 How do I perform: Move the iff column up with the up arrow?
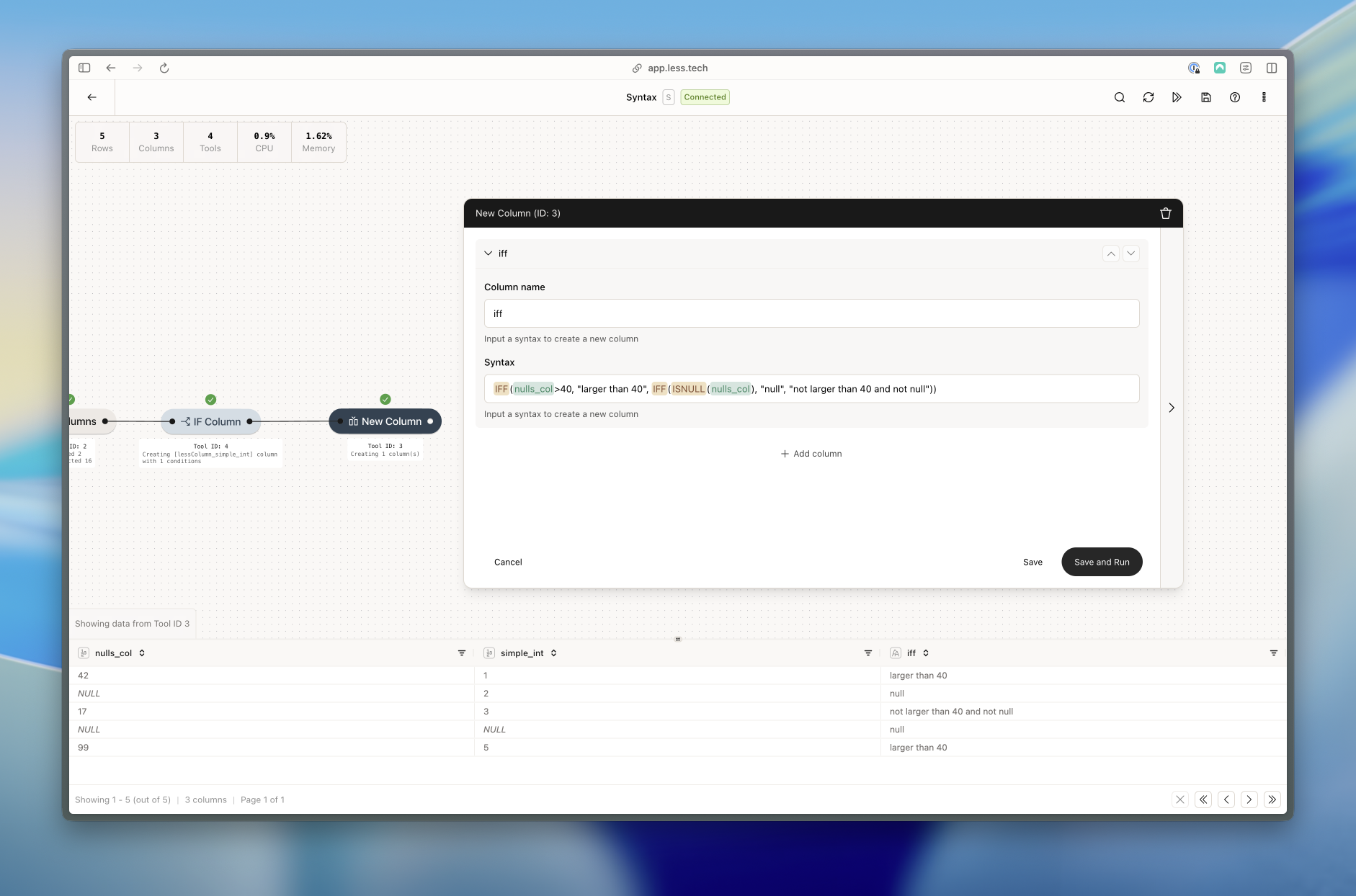(1111, 254)
